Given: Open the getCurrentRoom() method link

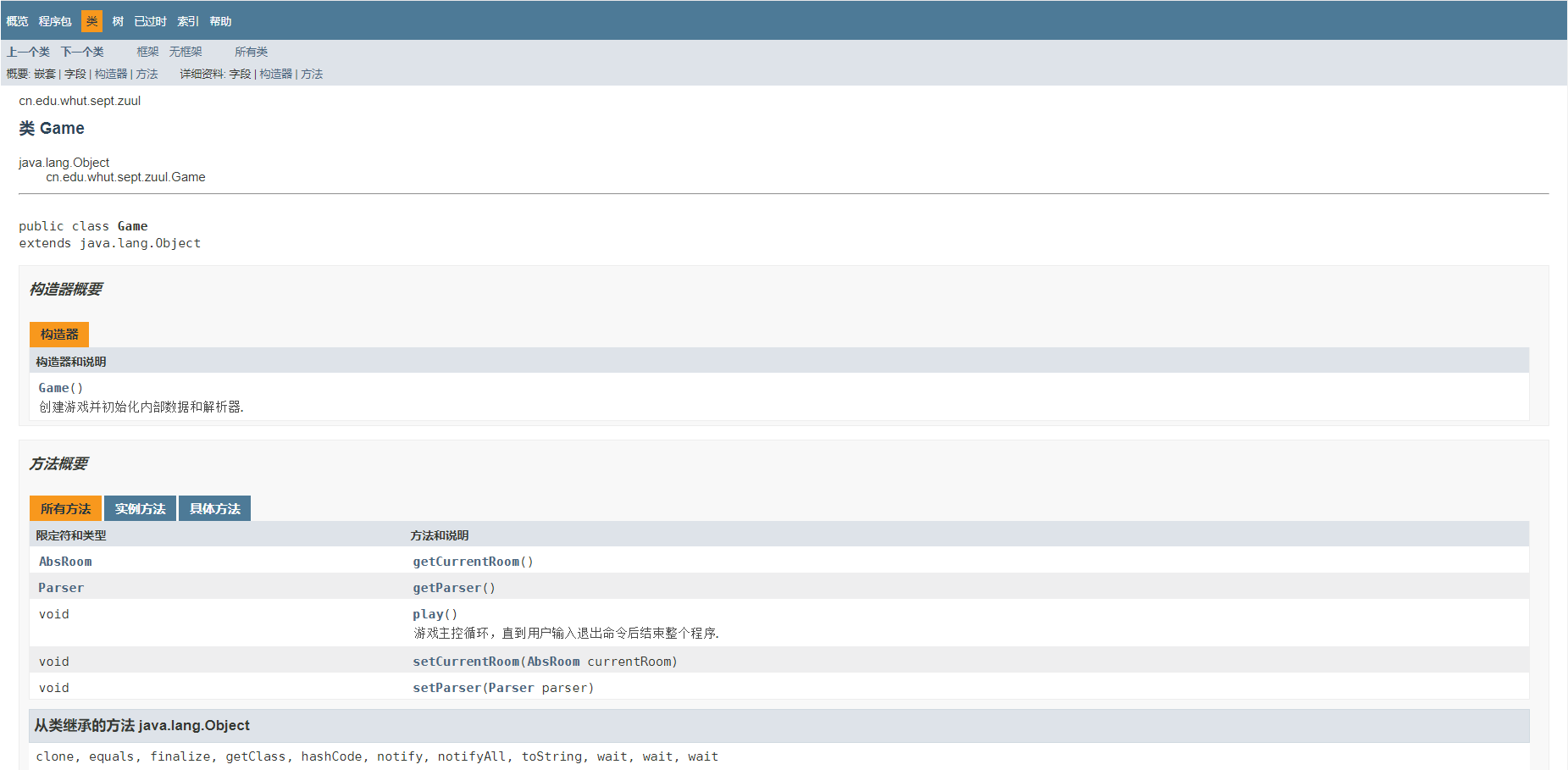Looking at the screenshot, I should click(x=466, y=562).
